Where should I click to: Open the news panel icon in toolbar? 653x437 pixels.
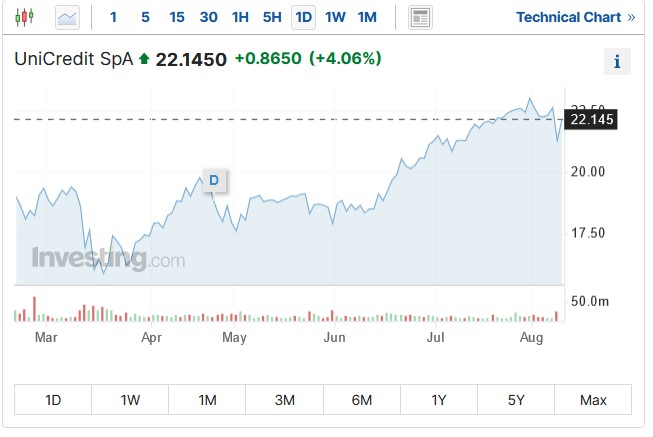[x=421, y=17]
